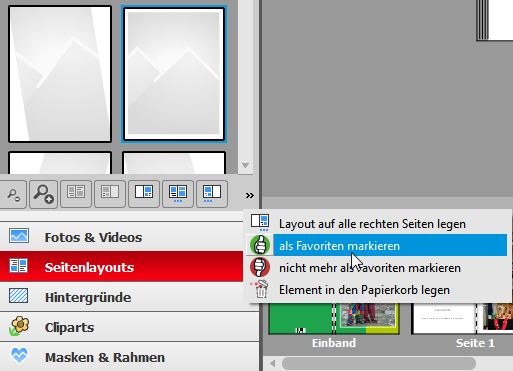The height and width of the screenshot is (371, 513).
Task: Click the zoom in magnifier icon
Action: point(44,194)
